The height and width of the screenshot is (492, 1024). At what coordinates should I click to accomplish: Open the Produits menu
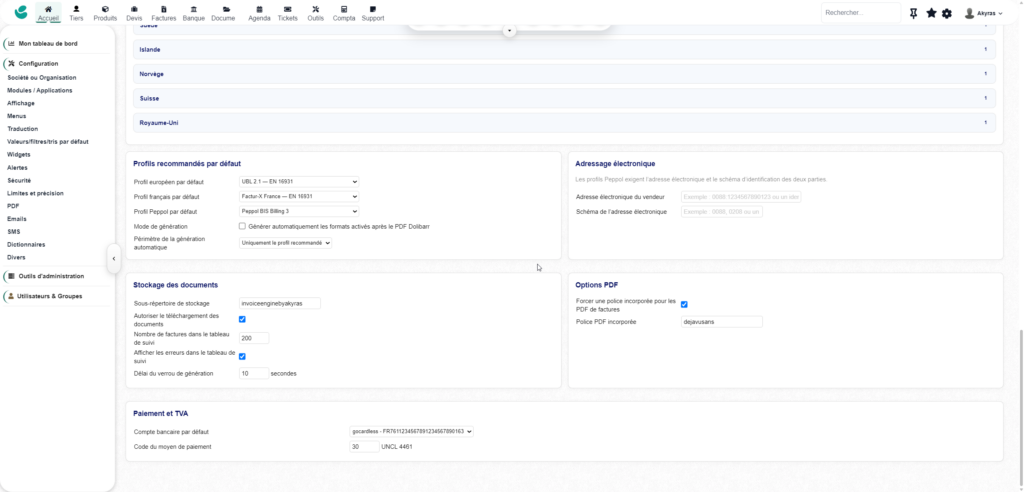coord(105,13)
